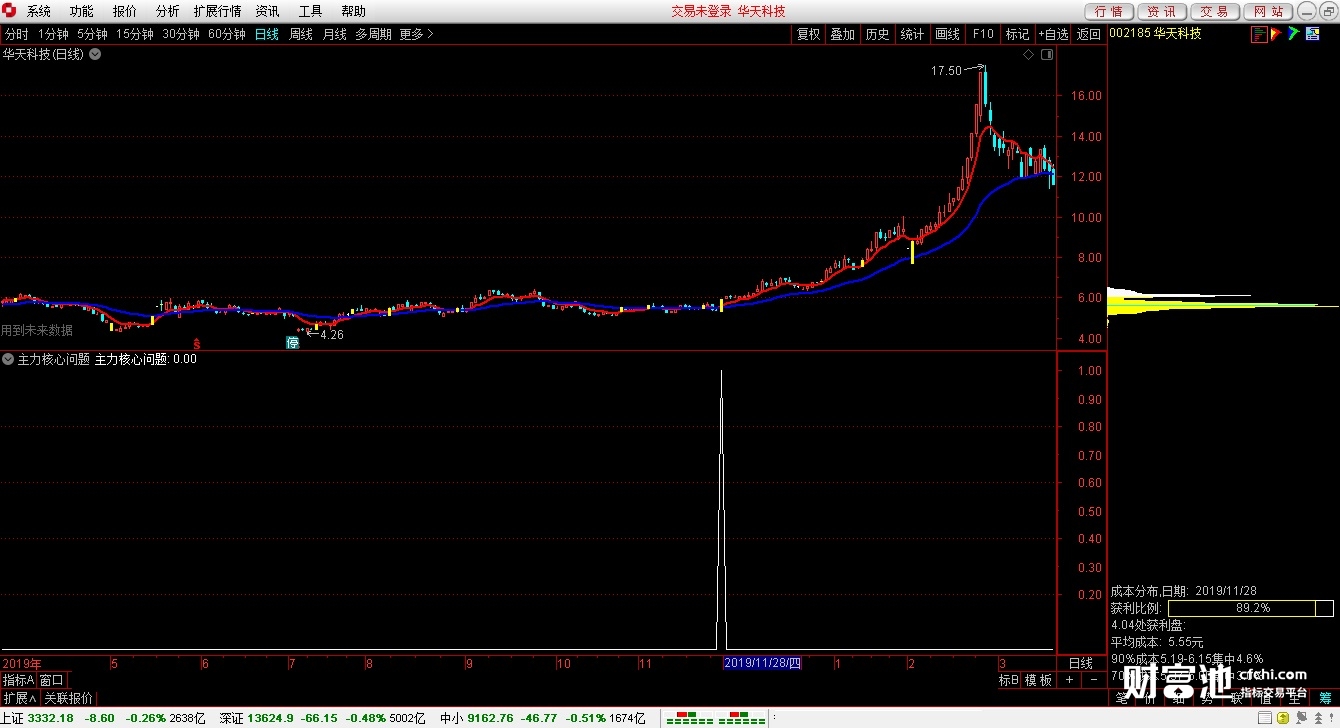The height and width of the screenshot is (728, 1340).
Task: Select the 日线 period tab
Action: [267, 34]
